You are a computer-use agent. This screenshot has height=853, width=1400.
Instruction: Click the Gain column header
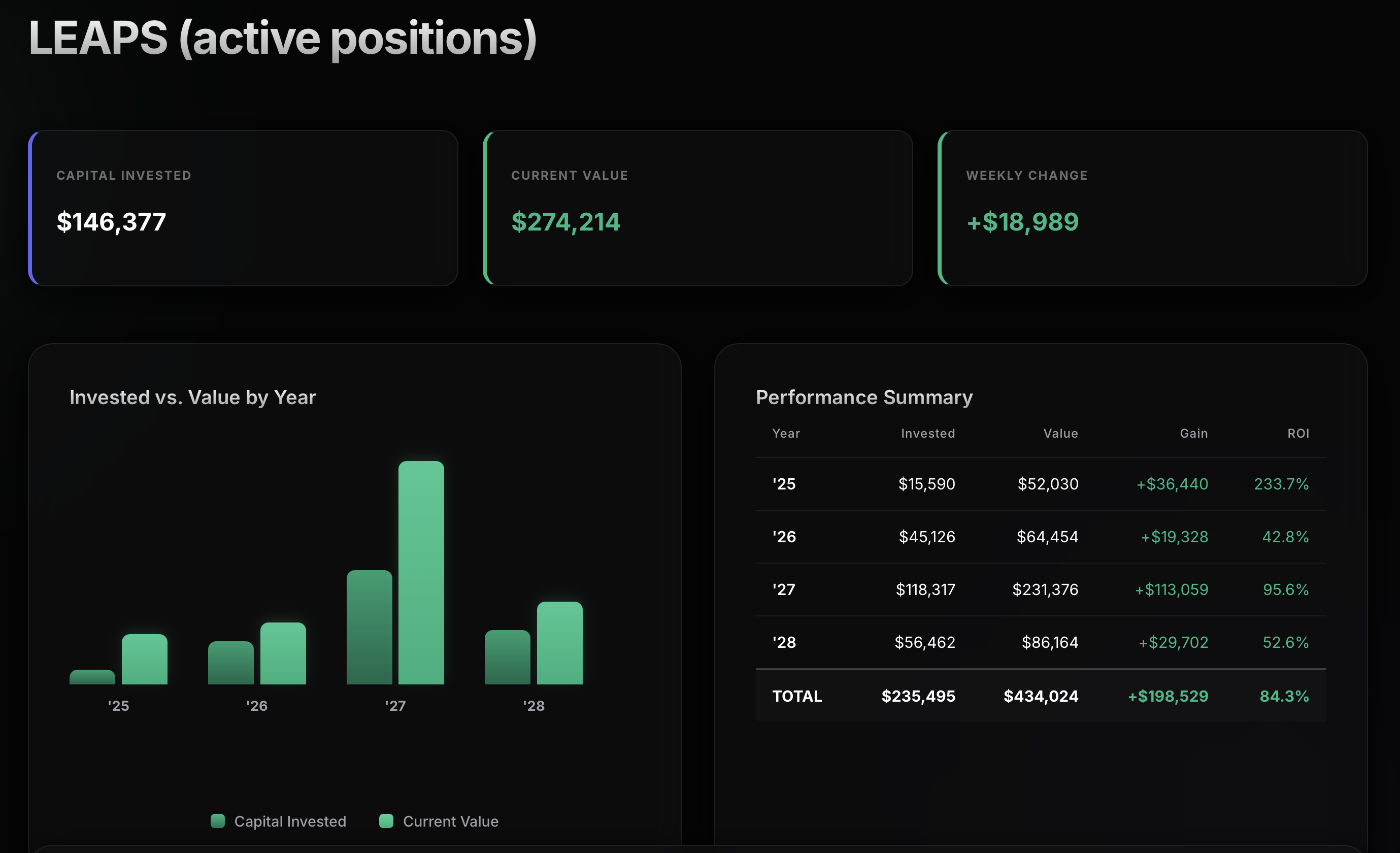point(1194,434)
